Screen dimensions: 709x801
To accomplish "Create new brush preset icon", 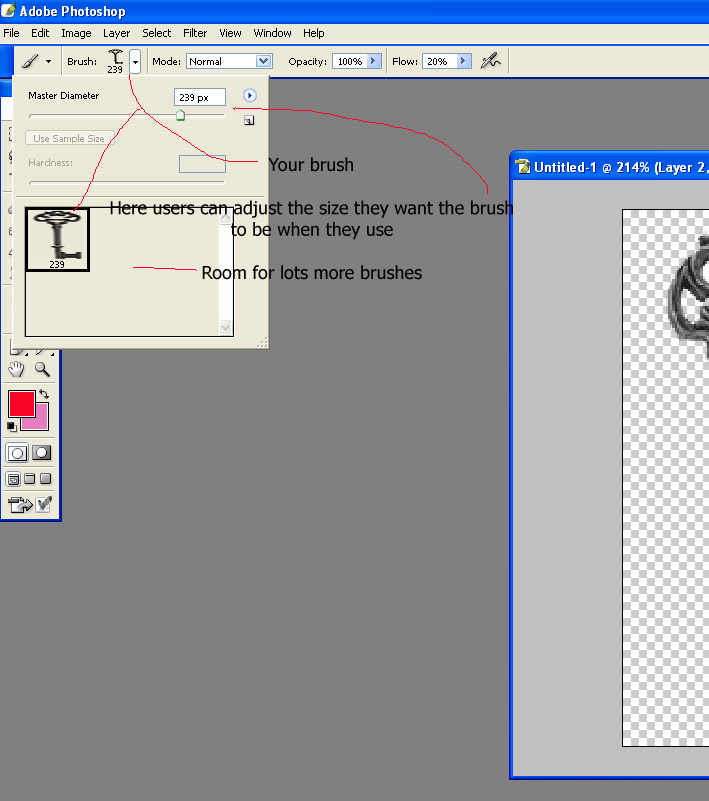I will [x=249, y=121].
